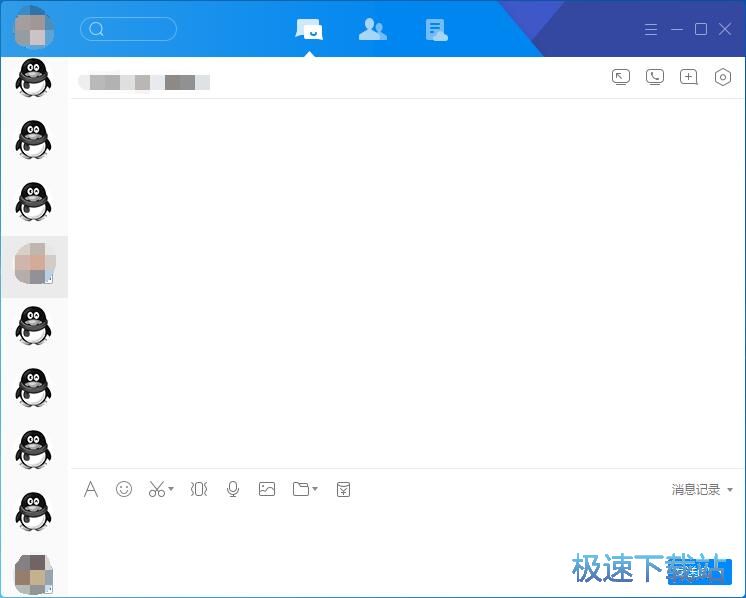Screen dimensions: 746x598
Task: Open the bottom blurred-avatar conversation
Action: click(34, 574)
